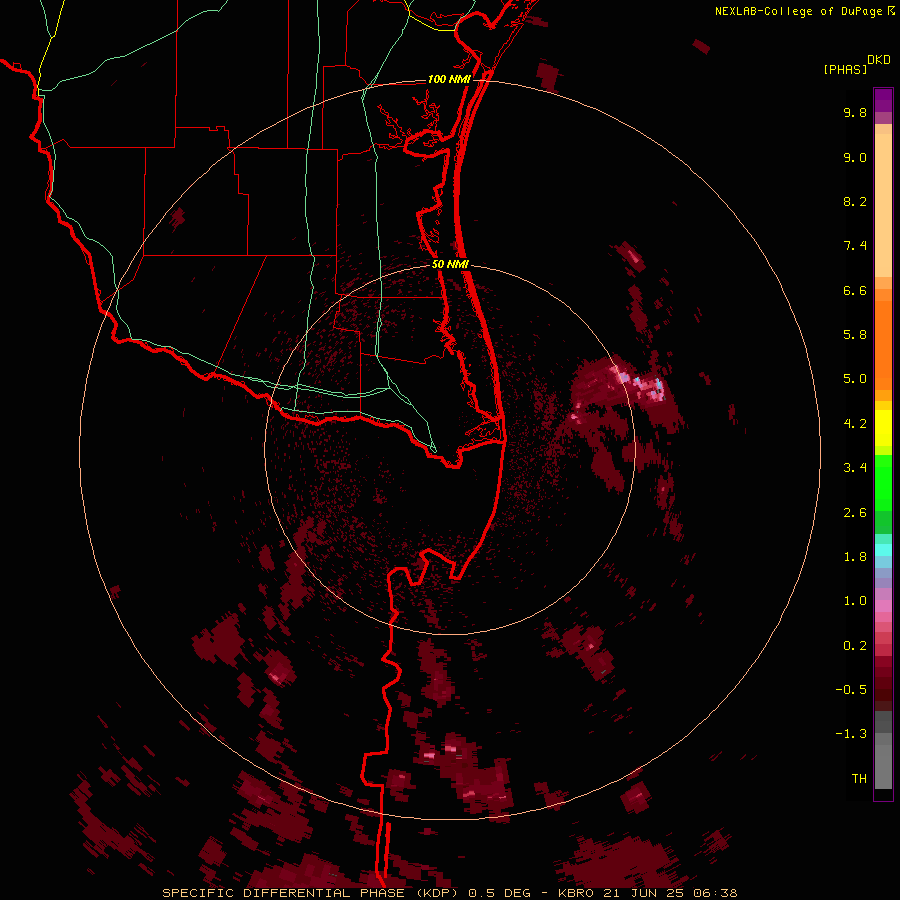Viewport: 900px width, 900px height.
Task: Click the -1.3 scale label
Action: pyautogui.click(x=851, y=734)
